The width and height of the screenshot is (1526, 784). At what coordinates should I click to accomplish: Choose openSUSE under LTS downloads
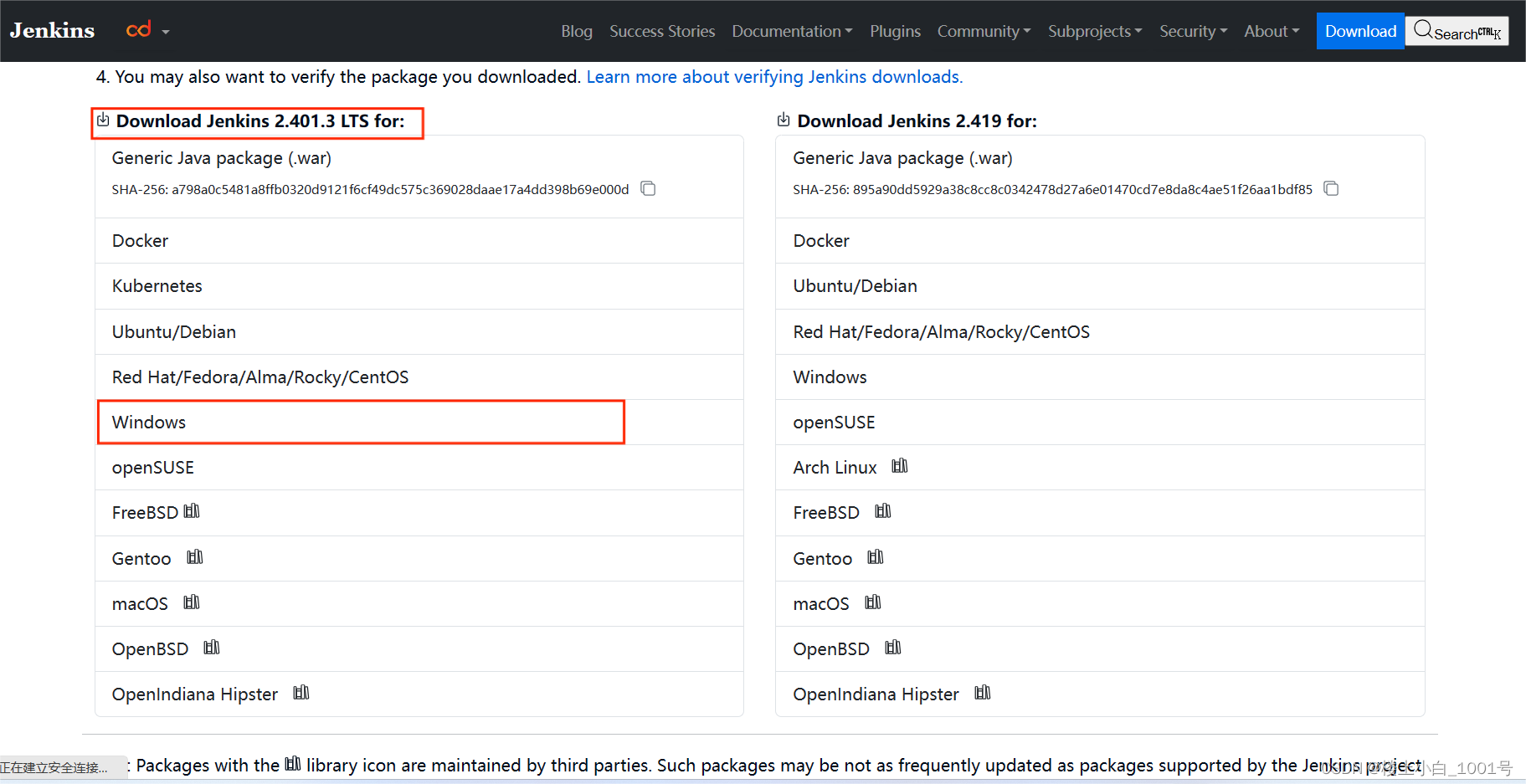coord(419,468)
